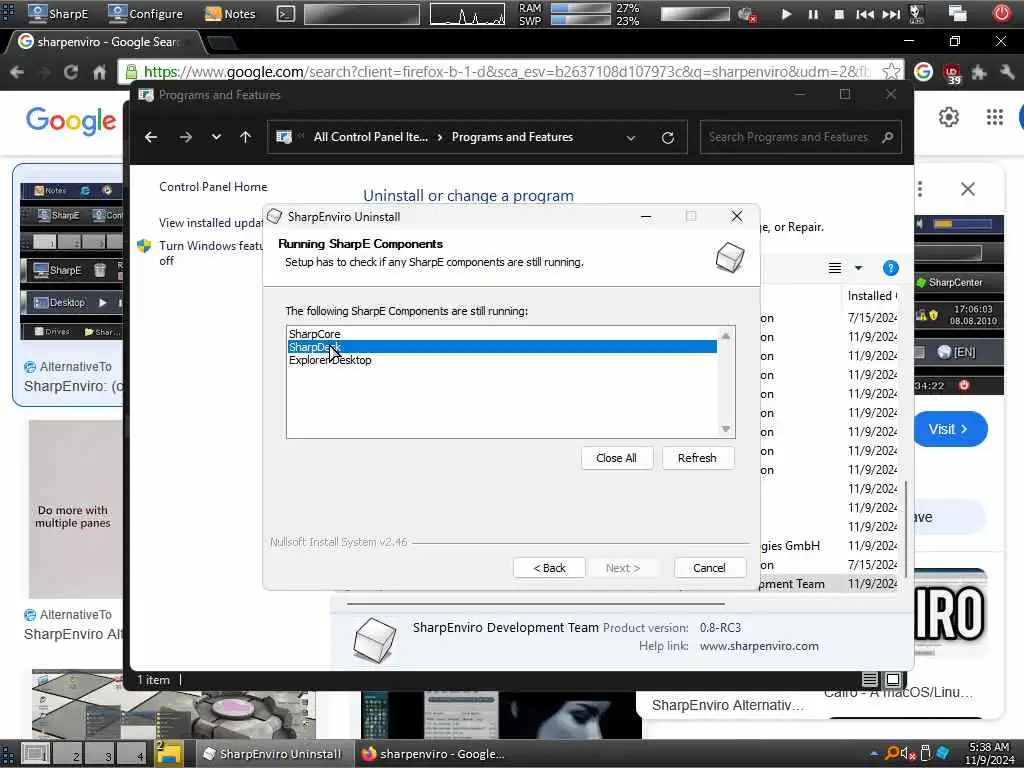Screen dimensions: 1024x768
Task: Click the RAM usage meter bar
Action: tap(581, 8)
